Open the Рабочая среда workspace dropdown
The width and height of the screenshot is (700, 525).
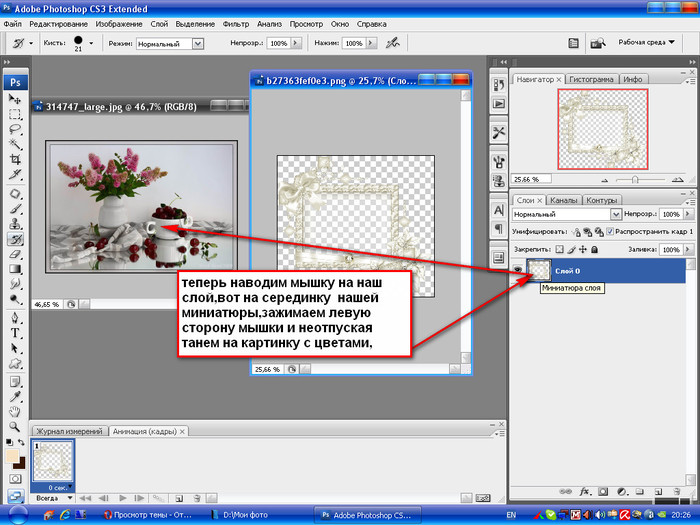[646, 42]
